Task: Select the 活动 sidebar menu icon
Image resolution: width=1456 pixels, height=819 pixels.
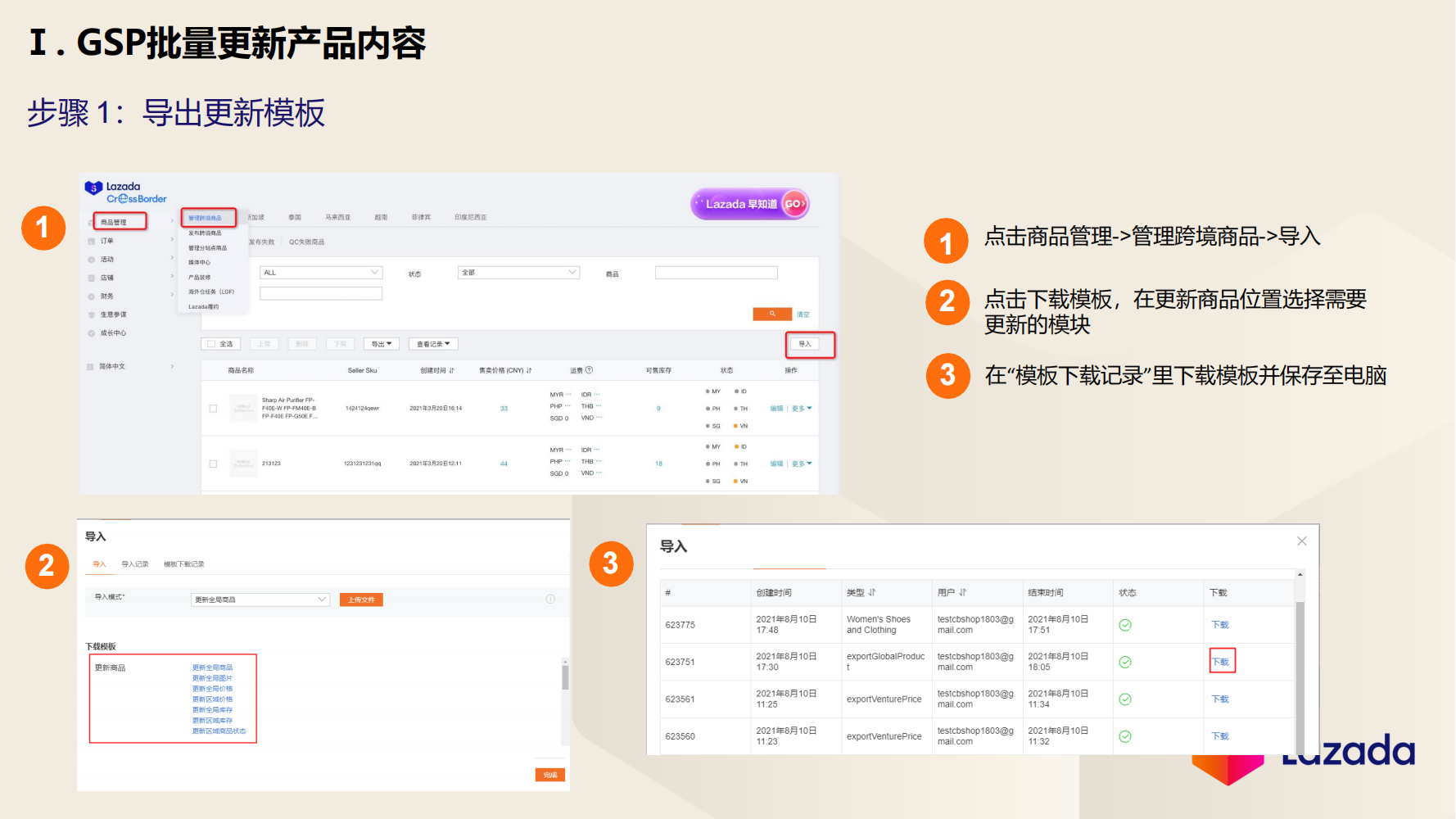Action: [92, 259]
